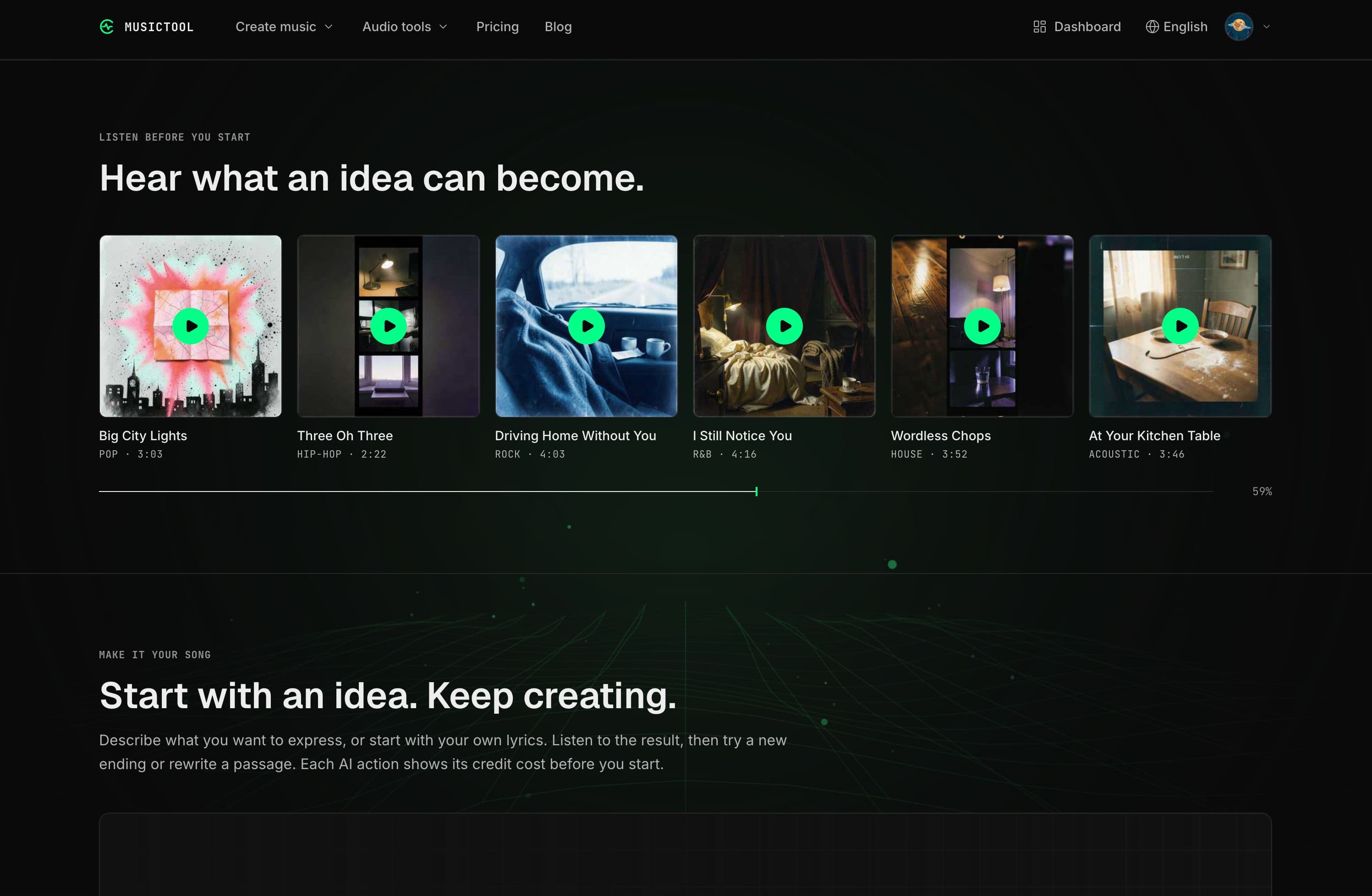Play the I Still Notice You track
Screen dimensions: 1372x896
coord(784,326)
